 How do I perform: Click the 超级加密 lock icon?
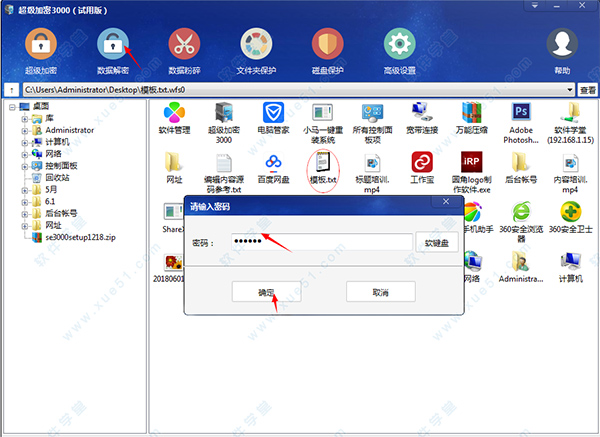pos(39,46)
